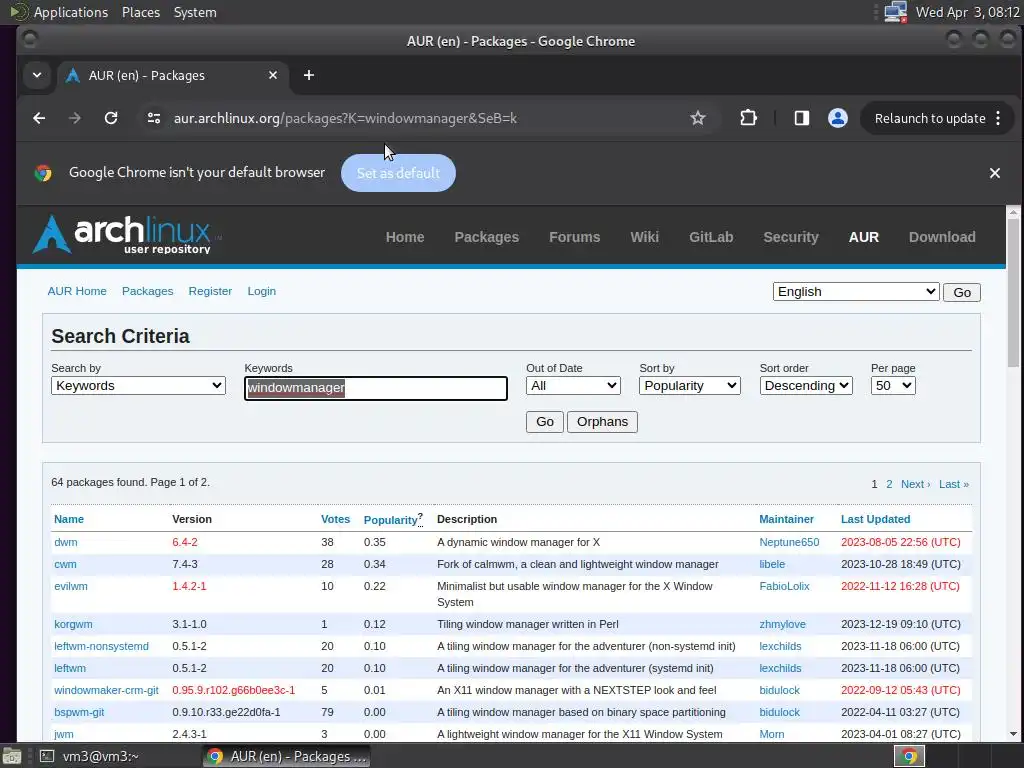Screen dimensions: 1024x768
Task: Click the Register link
Action: [x=210, y=291]
